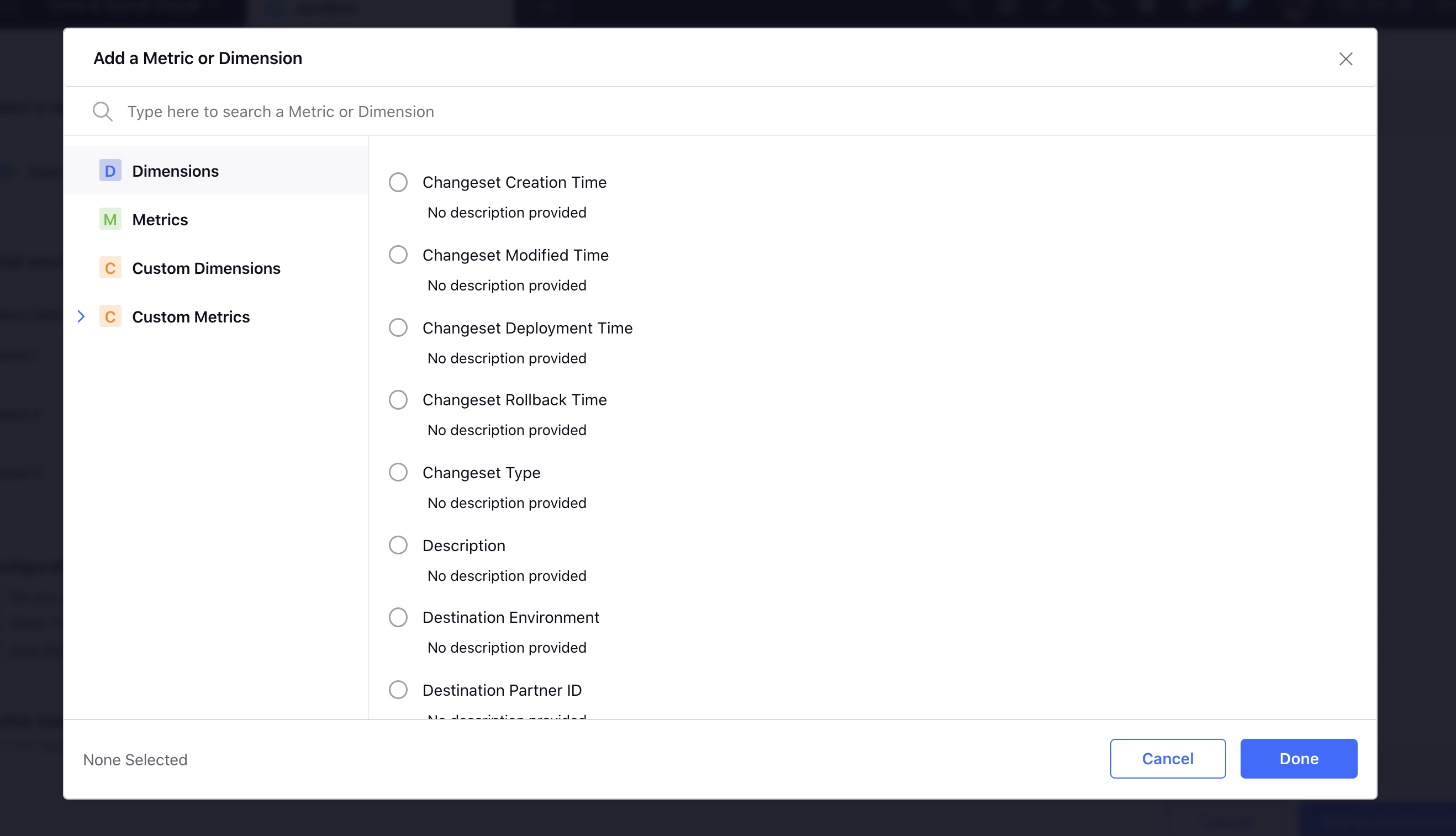Click the Custom Dimensions category icon
The height and width of the screenshot is (836, 1456).
point(110,268)
